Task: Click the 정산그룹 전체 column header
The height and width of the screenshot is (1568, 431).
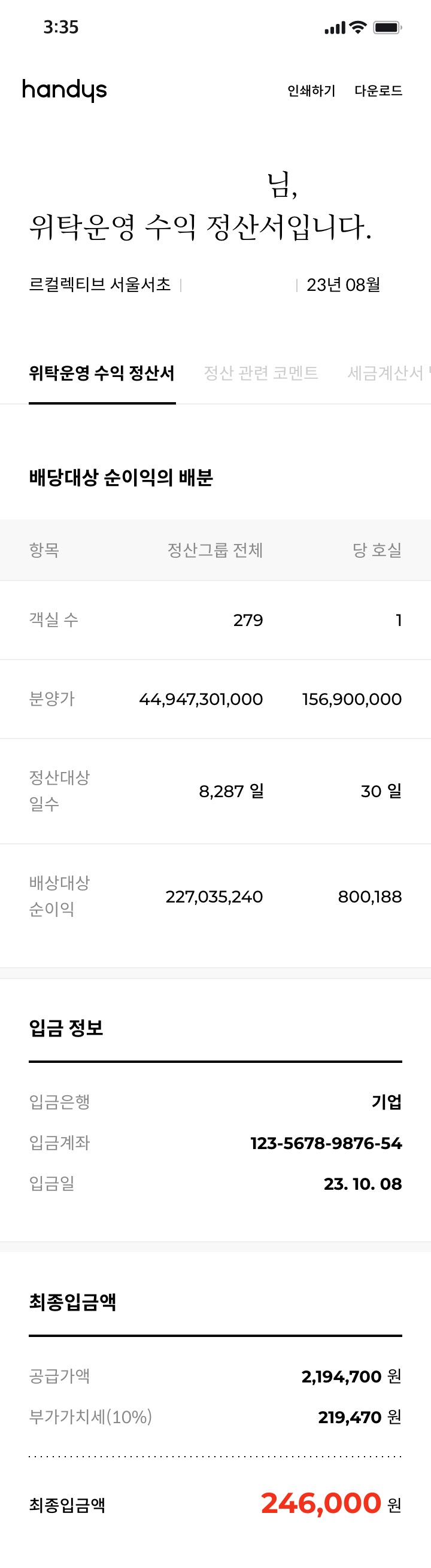Action: [215, 550]
